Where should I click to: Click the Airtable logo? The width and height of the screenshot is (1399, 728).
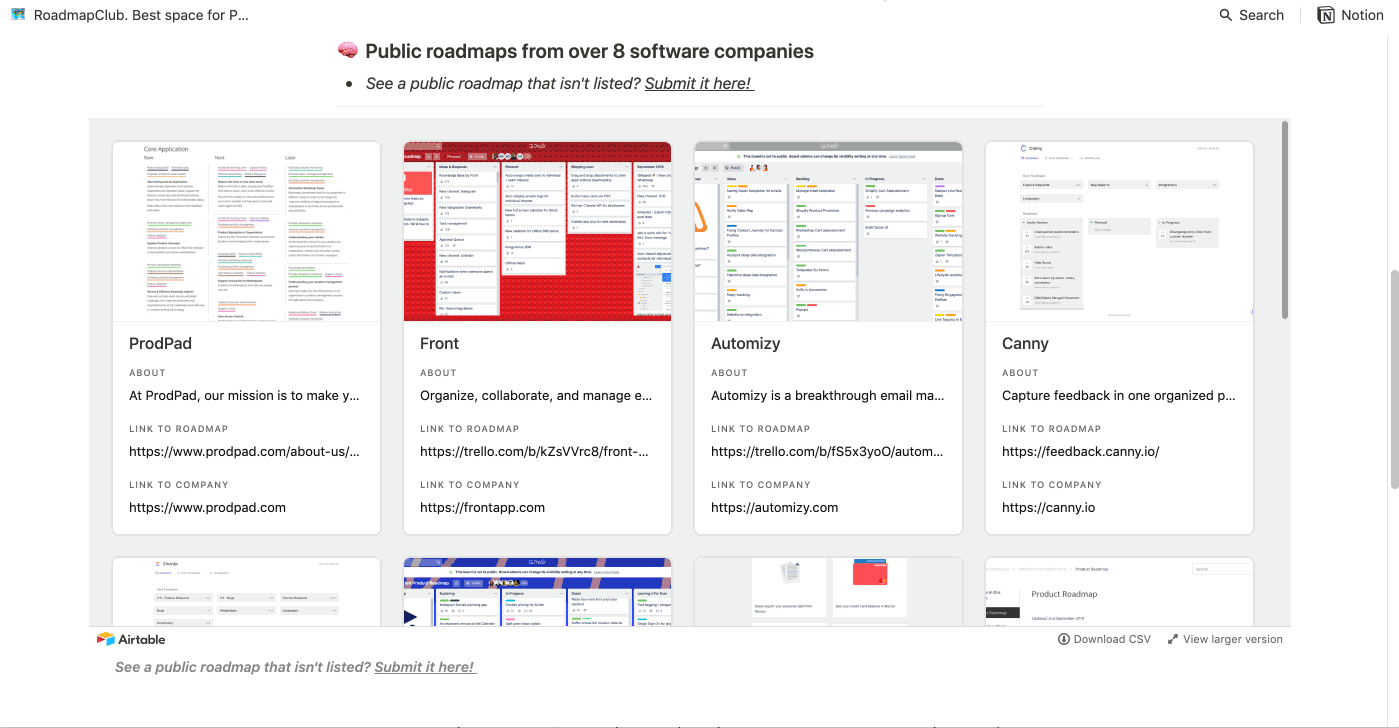click(x=131, y=639)
